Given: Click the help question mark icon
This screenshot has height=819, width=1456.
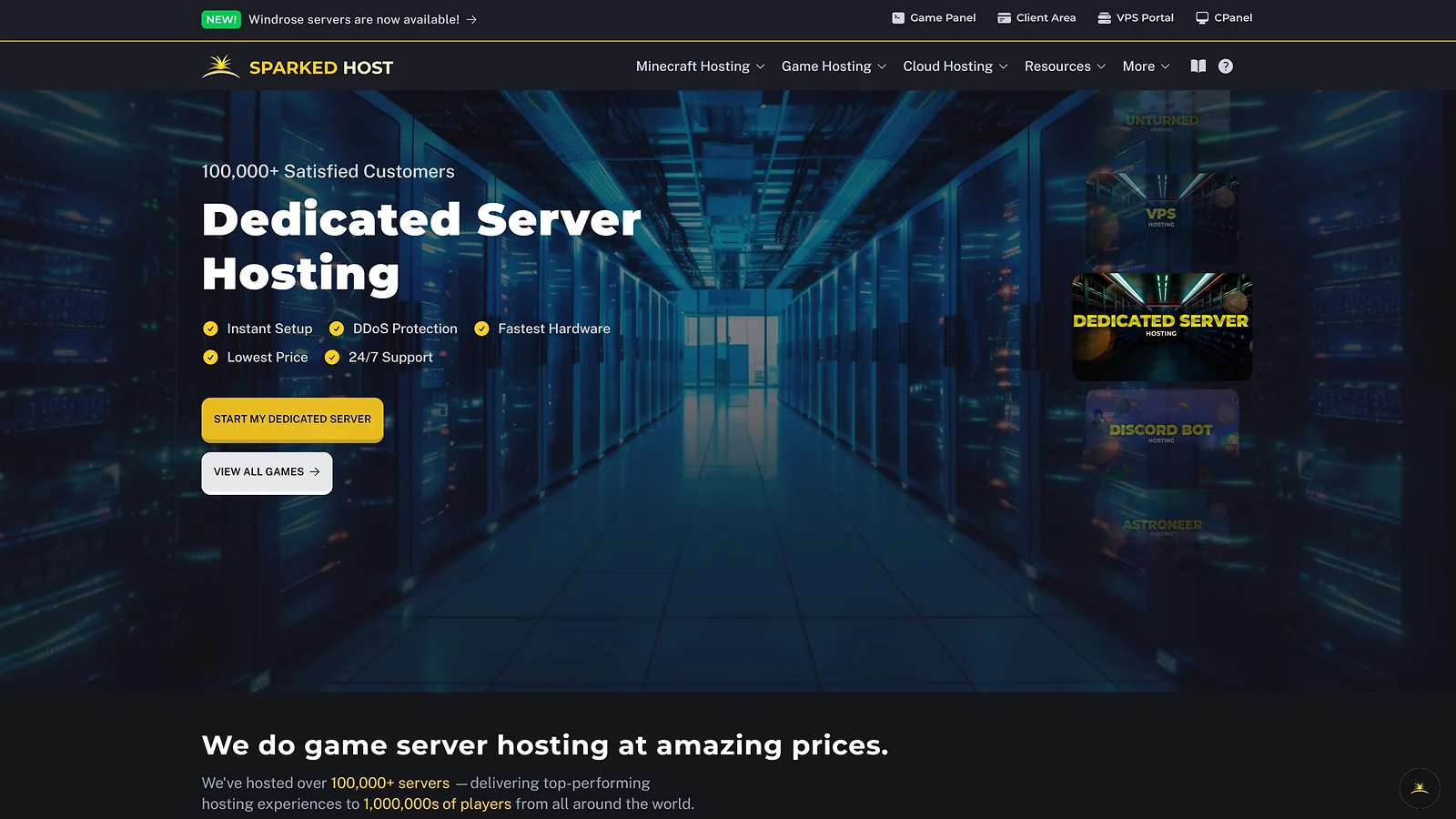Looking at the screenshot, I should pyautogui.click(x=1226, y=66).
